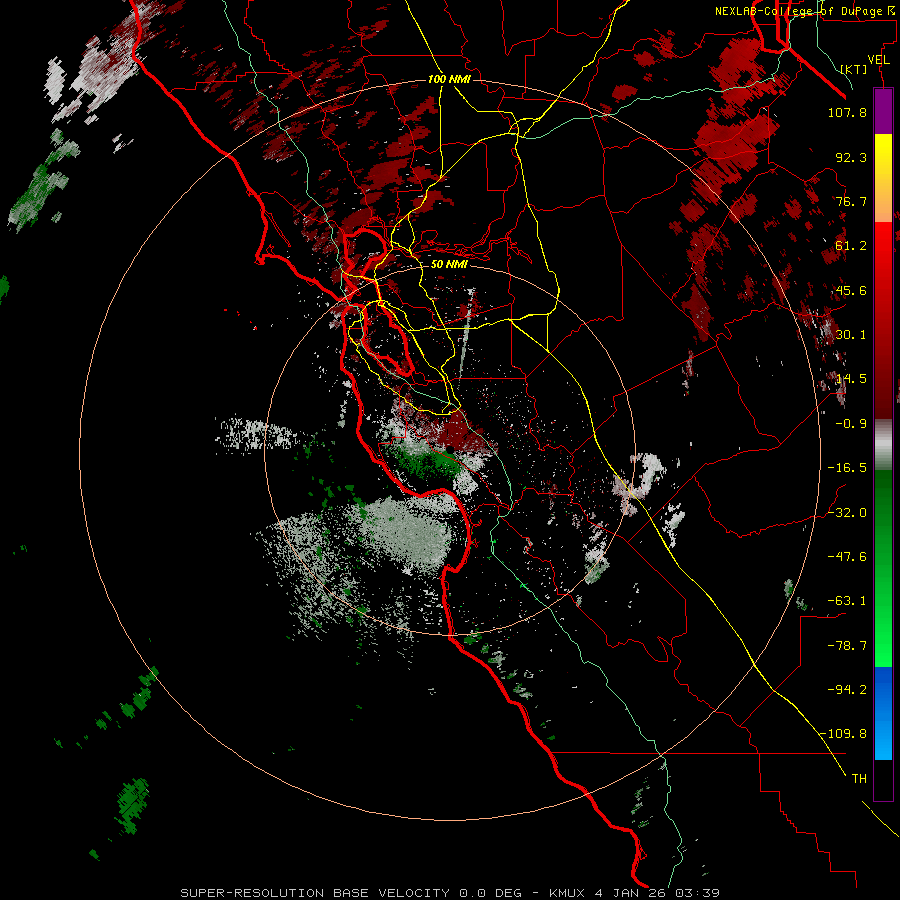Select the 92.3 value on velocity scale

coord(851,157)
